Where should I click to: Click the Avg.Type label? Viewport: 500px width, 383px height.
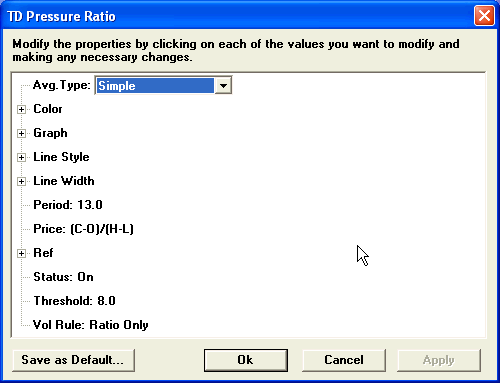tap(62, 85)
